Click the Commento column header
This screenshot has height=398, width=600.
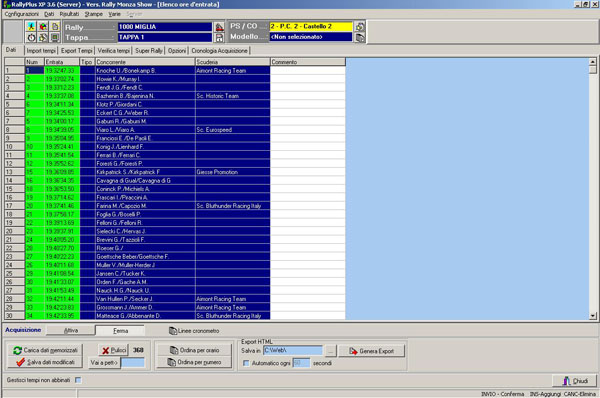tap(308, 62)
